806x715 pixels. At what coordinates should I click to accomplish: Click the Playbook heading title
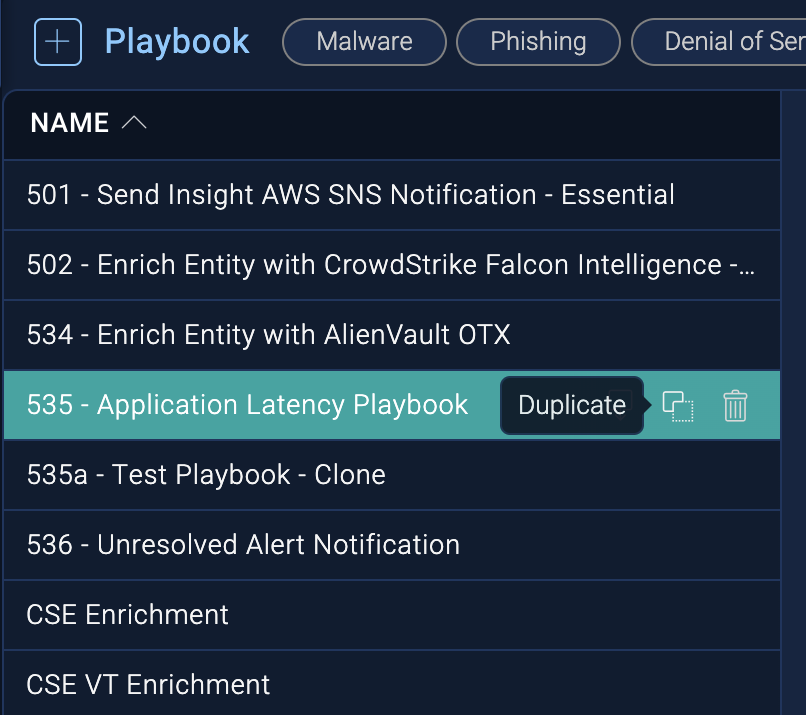(177, 42)
